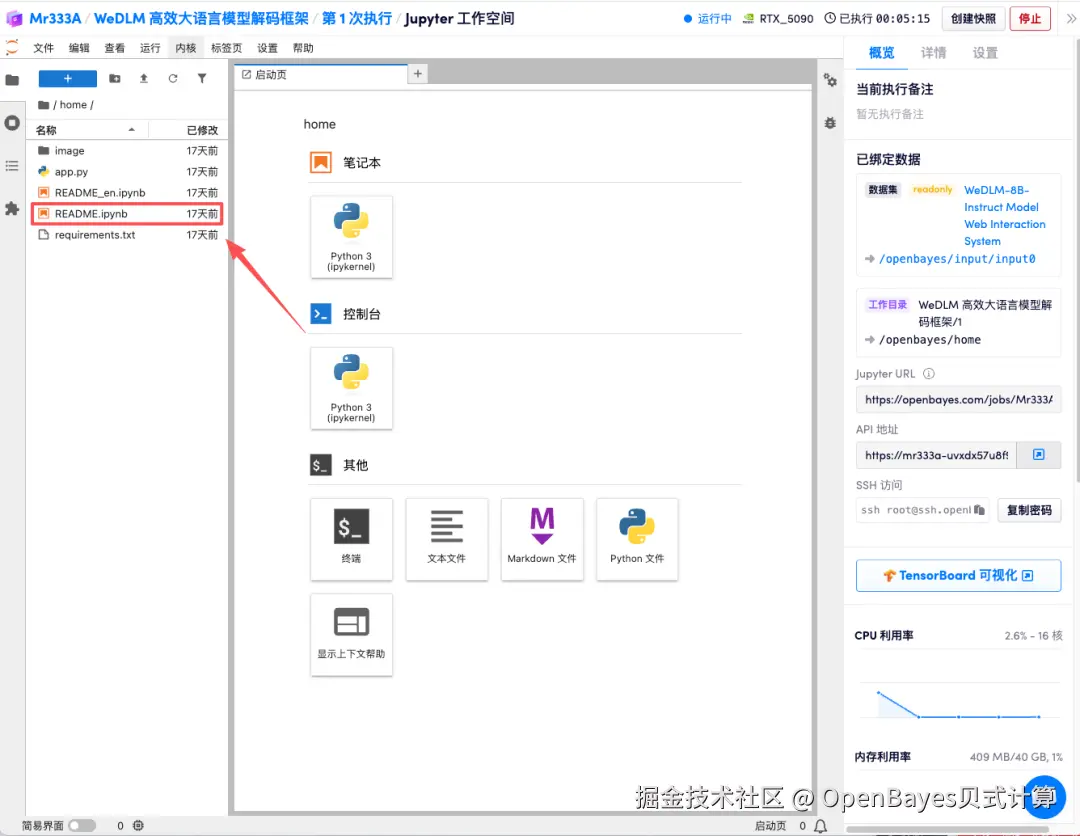Image resolution: width=1080 pixels, height=836 pixels.
Task: Collapse the right panel with the double chevron
Action: pyautogui.click(x=1070, y=19)
